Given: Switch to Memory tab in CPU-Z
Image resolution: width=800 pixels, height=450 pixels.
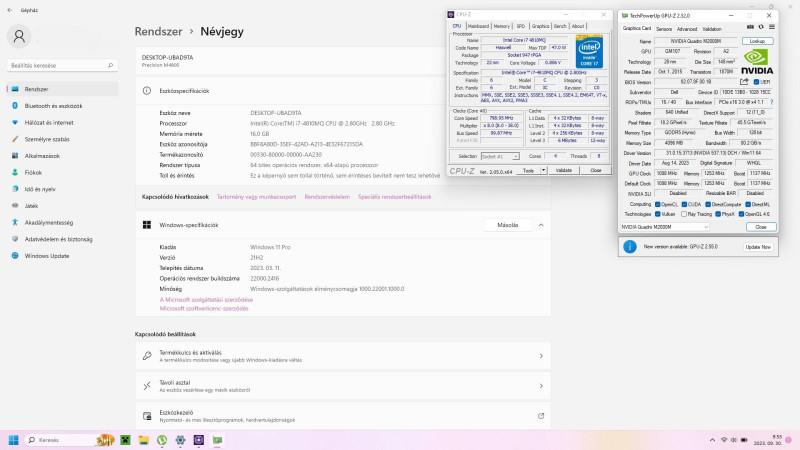Looking at the screenshot, I should pos(502,26).
